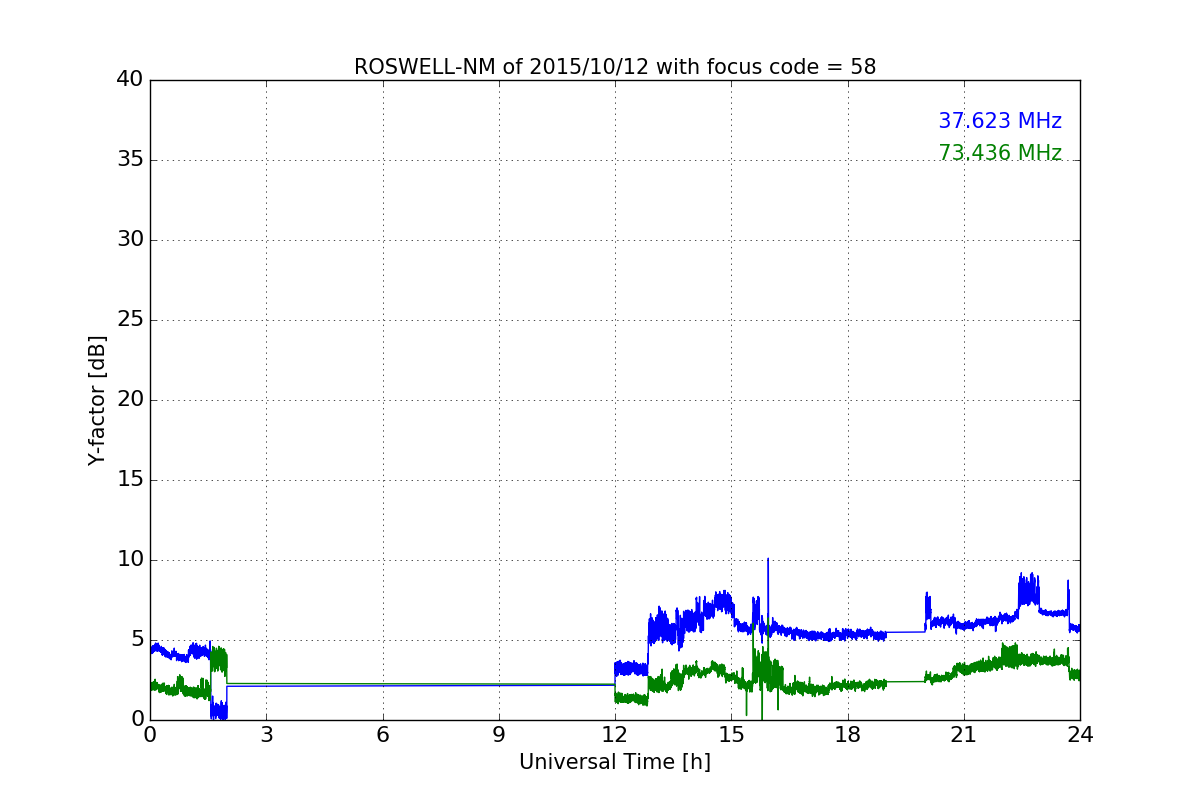The width and height of the screenshot is (1200, 800).
Task: Click the x-axis tick label 24
Action: coord(1080,735)
